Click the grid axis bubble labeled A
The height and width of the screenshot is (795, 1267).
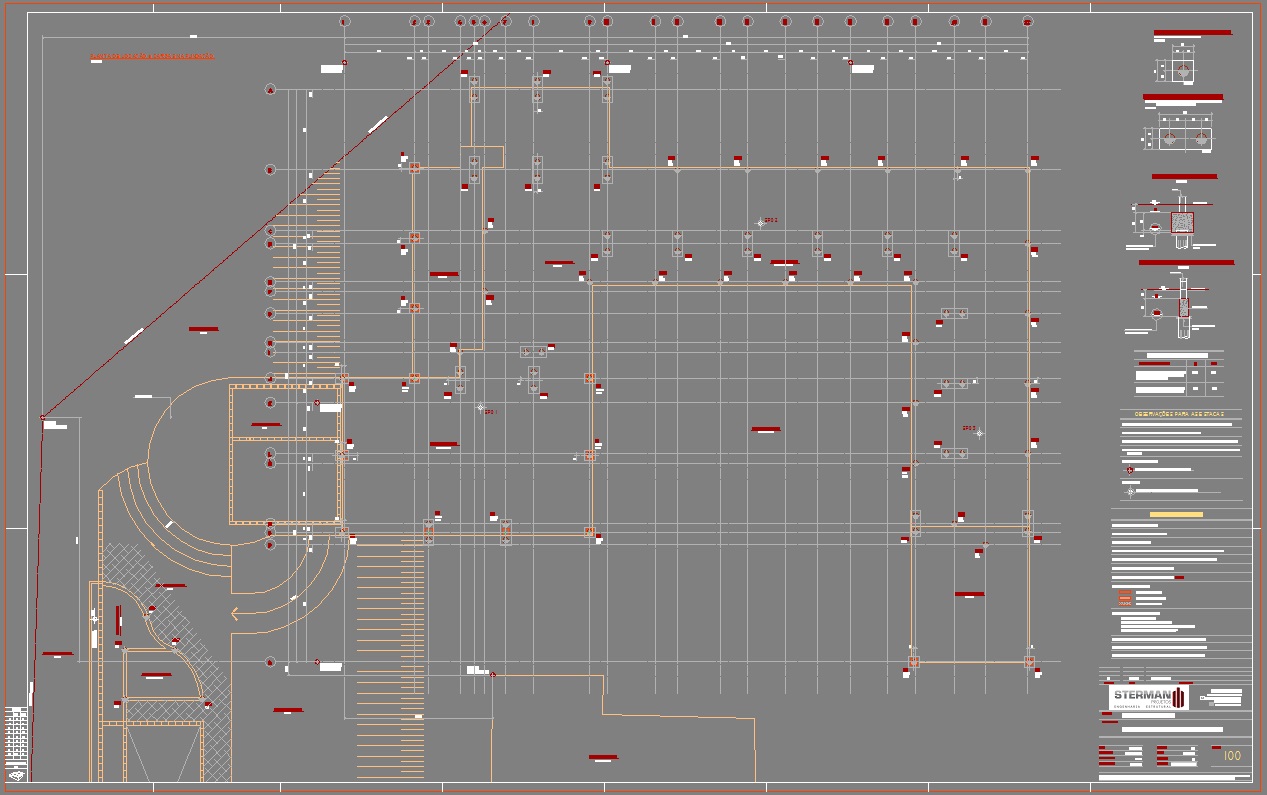(270, 90)
